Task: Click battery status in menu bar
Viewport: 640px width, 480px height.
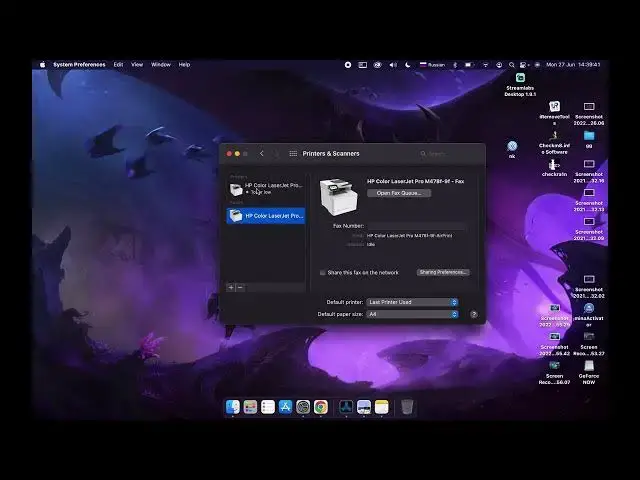Action: point(469,65)
